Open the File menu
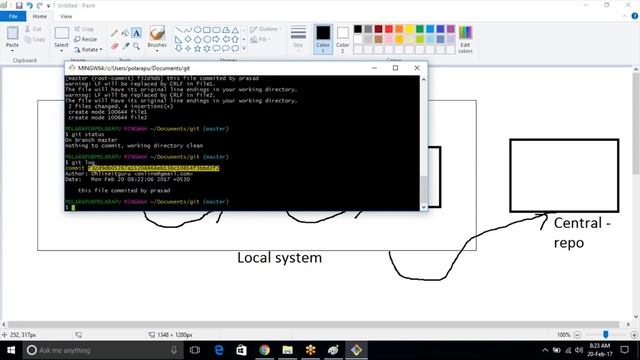The width and height of the screenshot is (640, 360). 13,16
